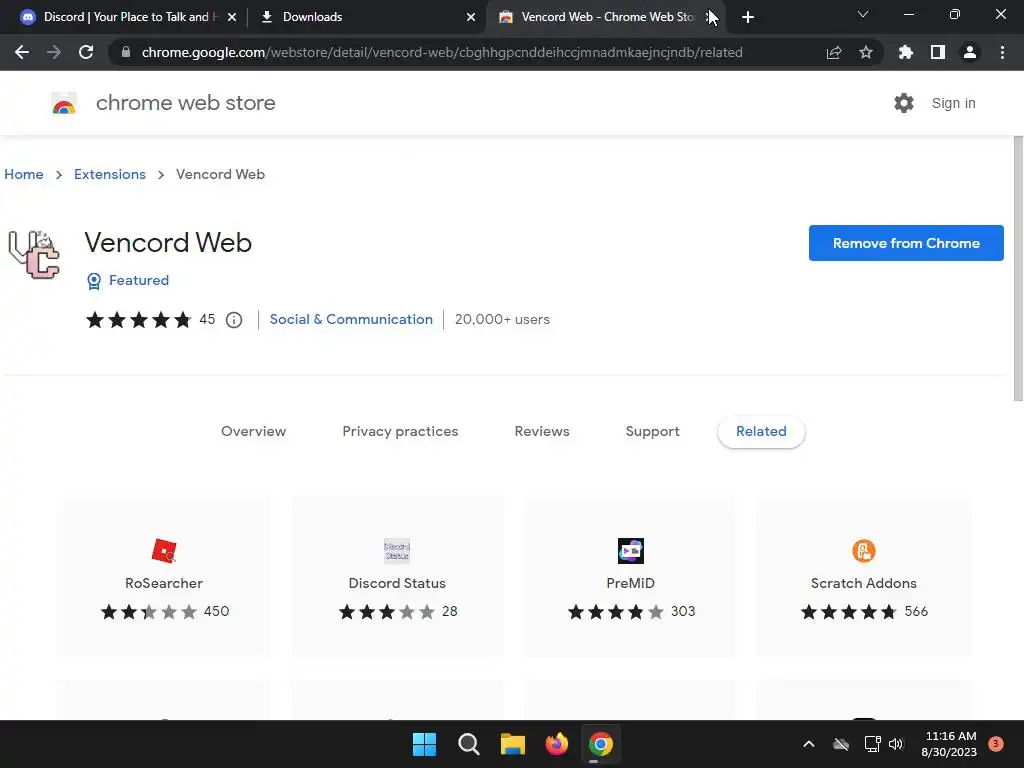The height and width of the screenshot is (768, 1024).
Task: Open the clock and date panel
Action: 950,744
